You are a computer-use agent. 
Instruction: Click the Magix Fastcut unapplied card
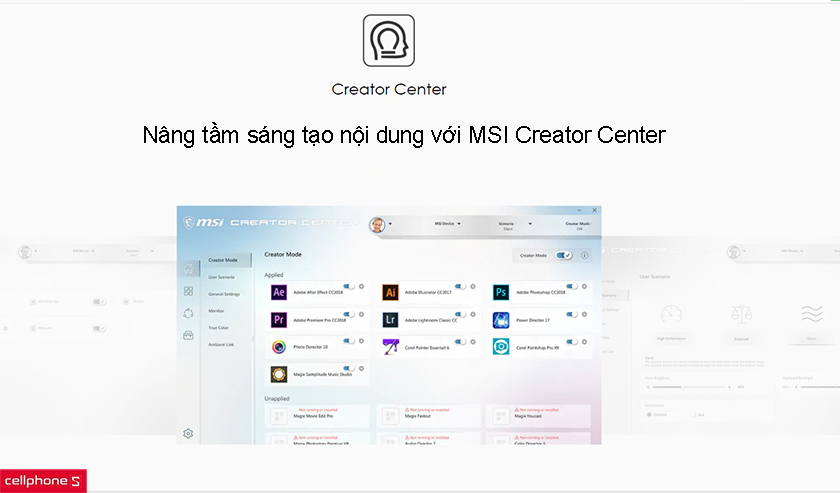(429, 416)
